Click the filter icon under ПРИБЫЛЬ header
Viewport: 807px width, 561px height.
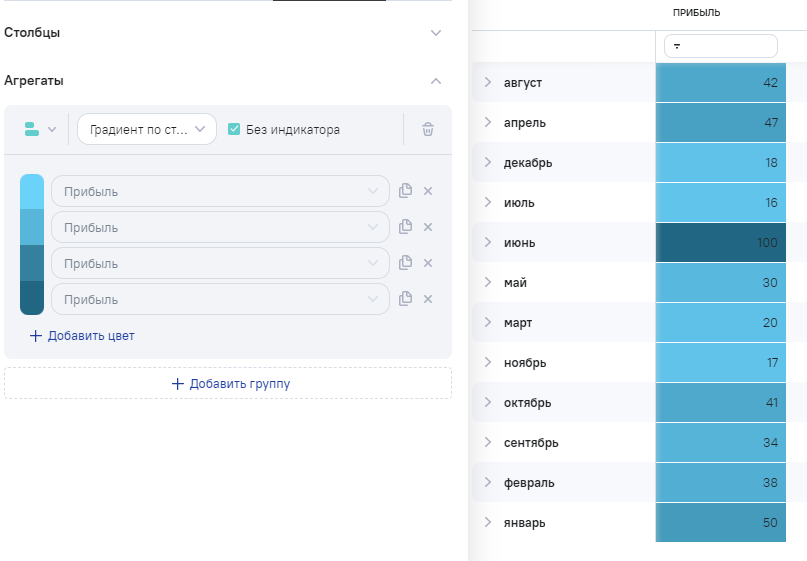point(677,46)
